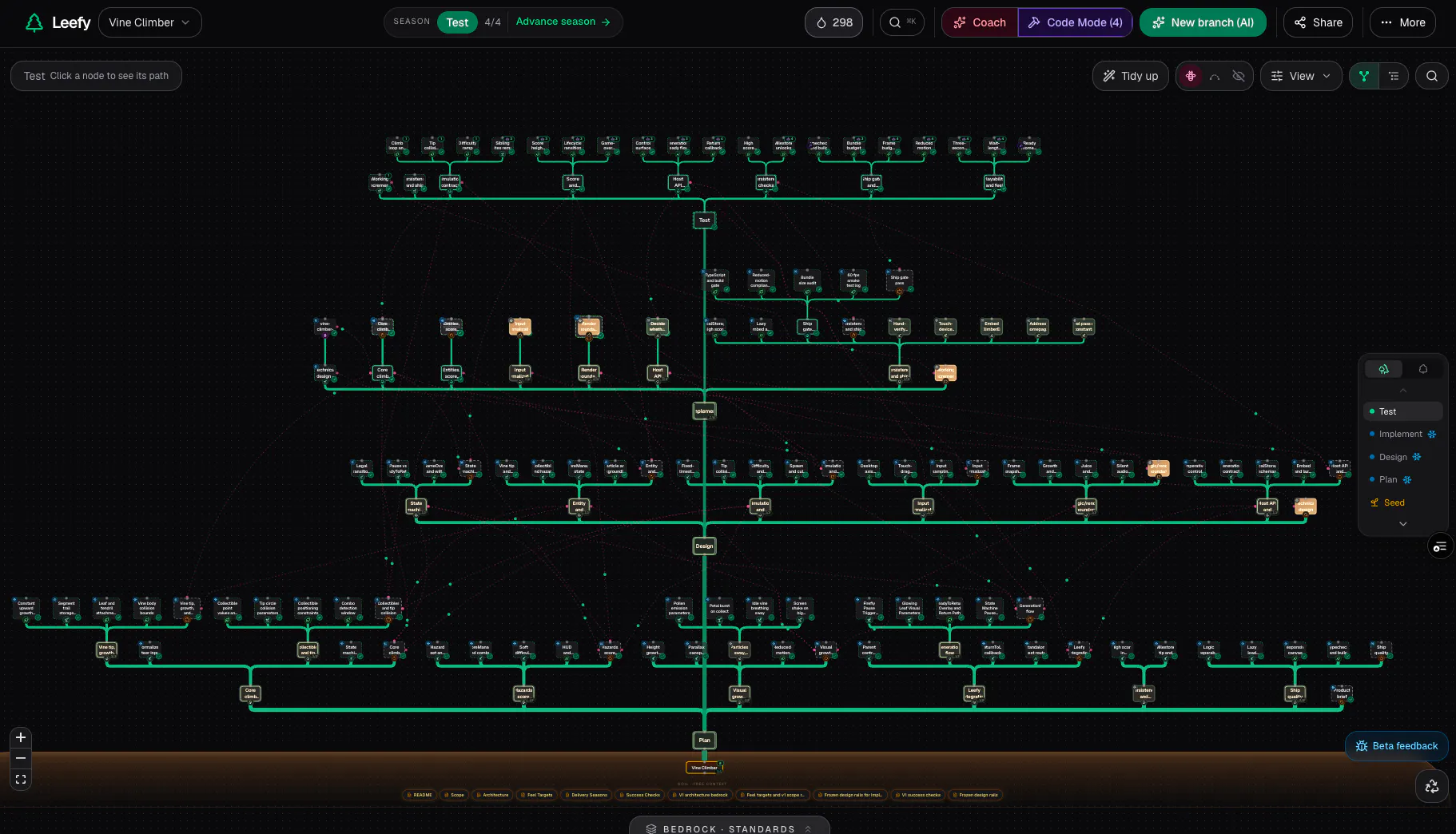1456x834 pixels.
Task: Click the Plan node on the trunk
Action: click(x=704, y=741)
